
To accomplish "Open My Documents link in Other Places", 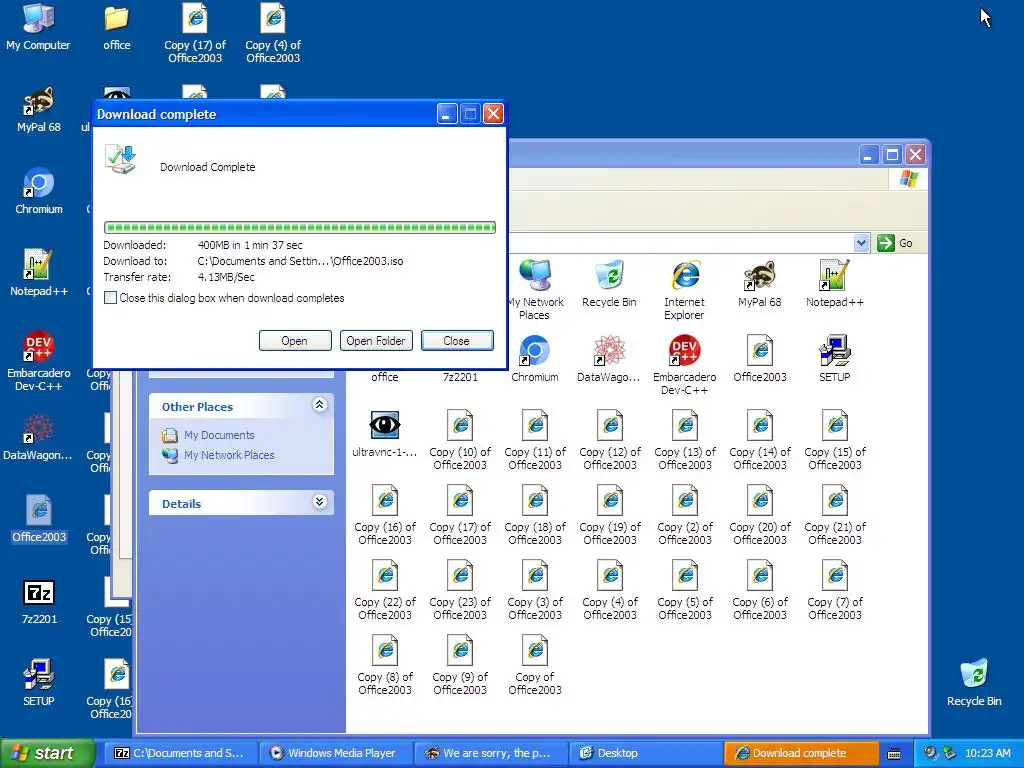I will point(219,435).
